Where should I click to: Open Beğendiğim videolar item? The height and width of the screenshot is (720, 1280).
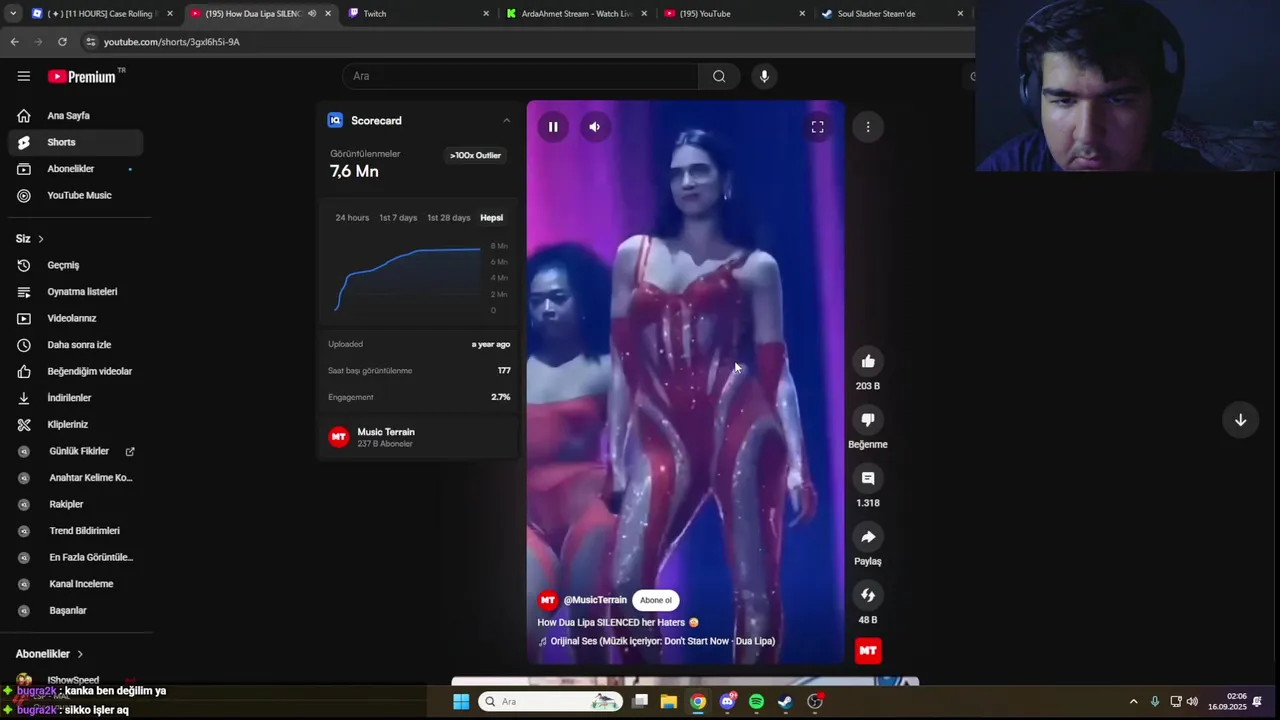(75, 371)
